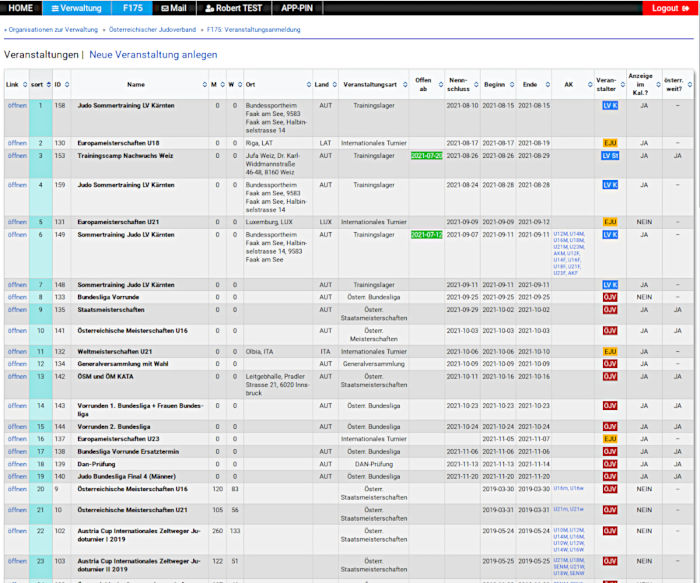Open event Weltmeisterschaften U21 via öffnen
Screen dimensions: 700x583
point(17,352)
